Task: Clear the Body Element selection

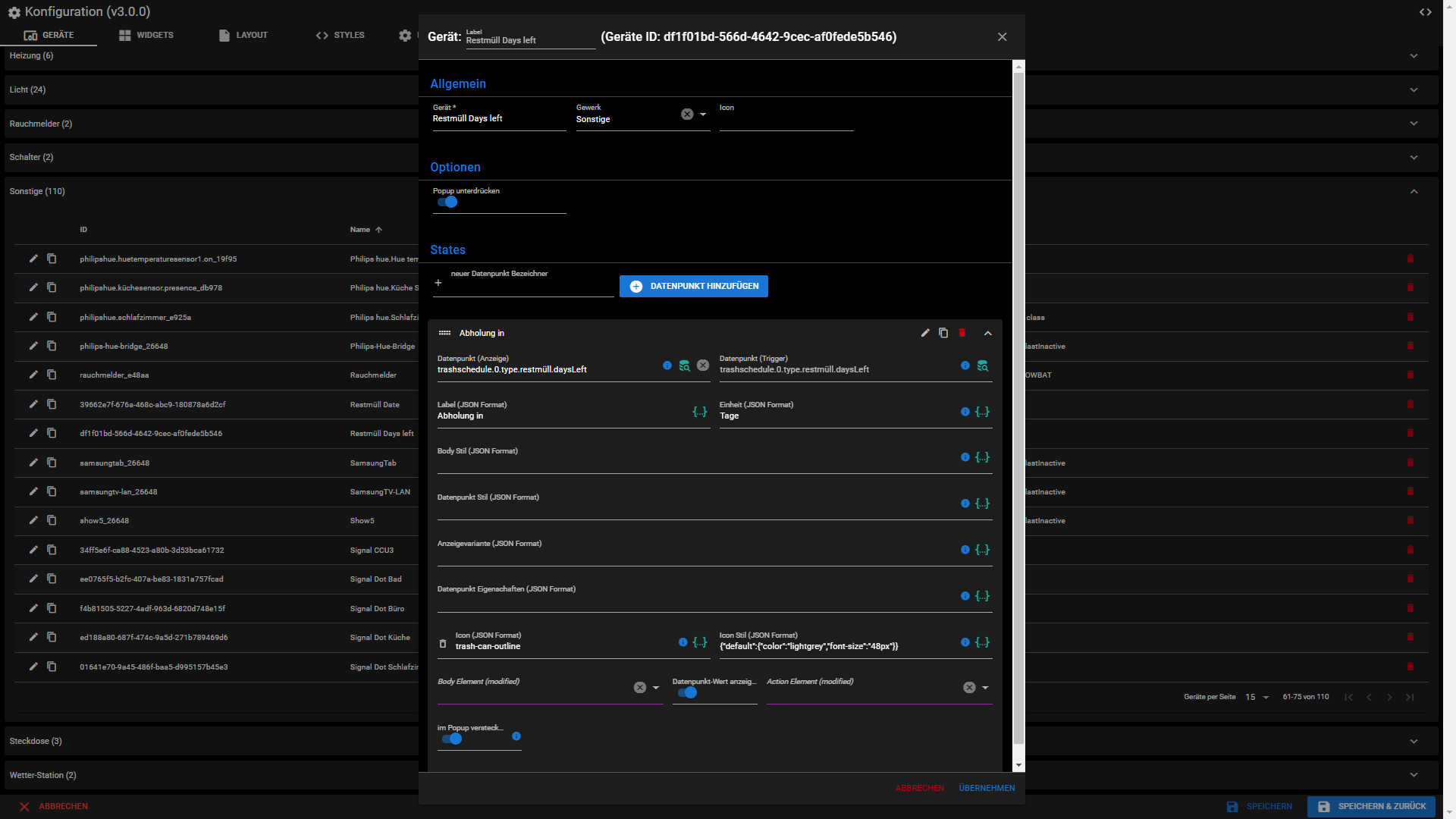Action: tap(640, 688)
